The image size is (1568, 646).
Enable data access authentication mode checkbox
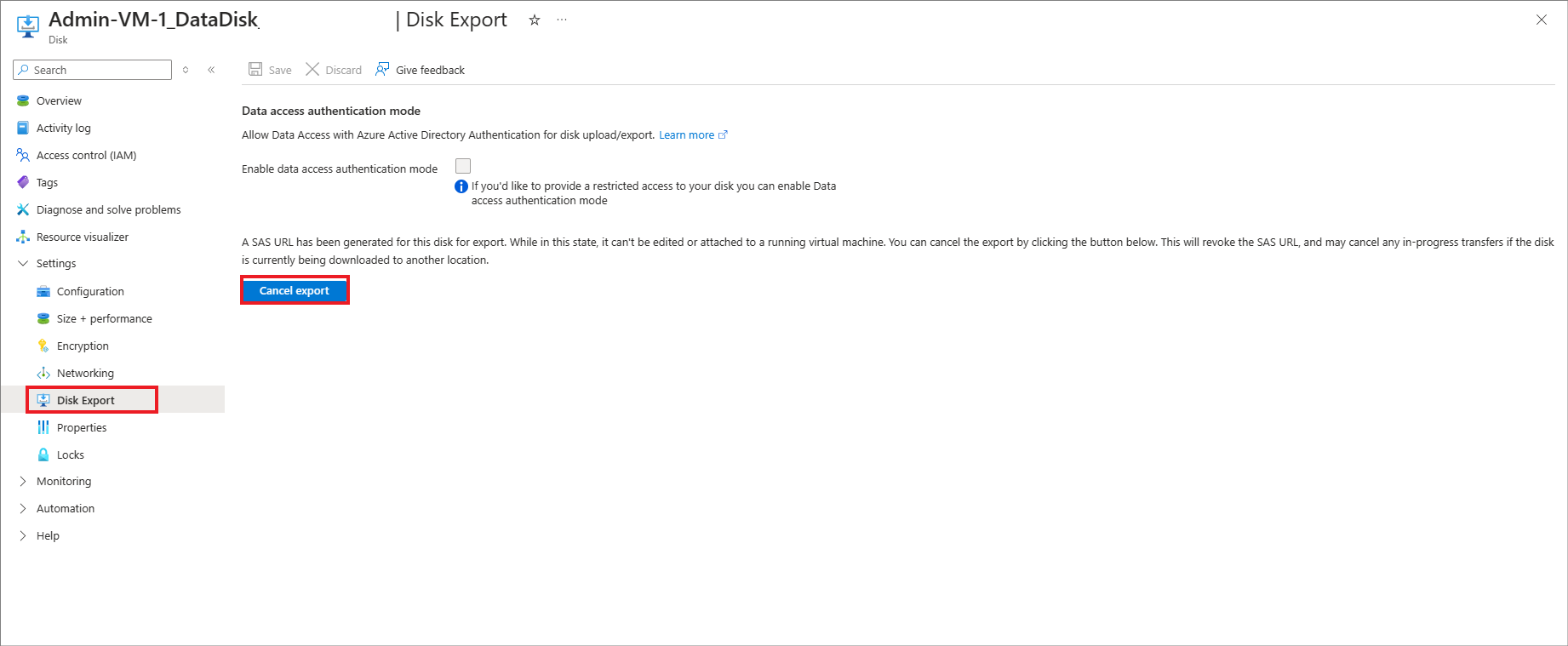point(463,166)
